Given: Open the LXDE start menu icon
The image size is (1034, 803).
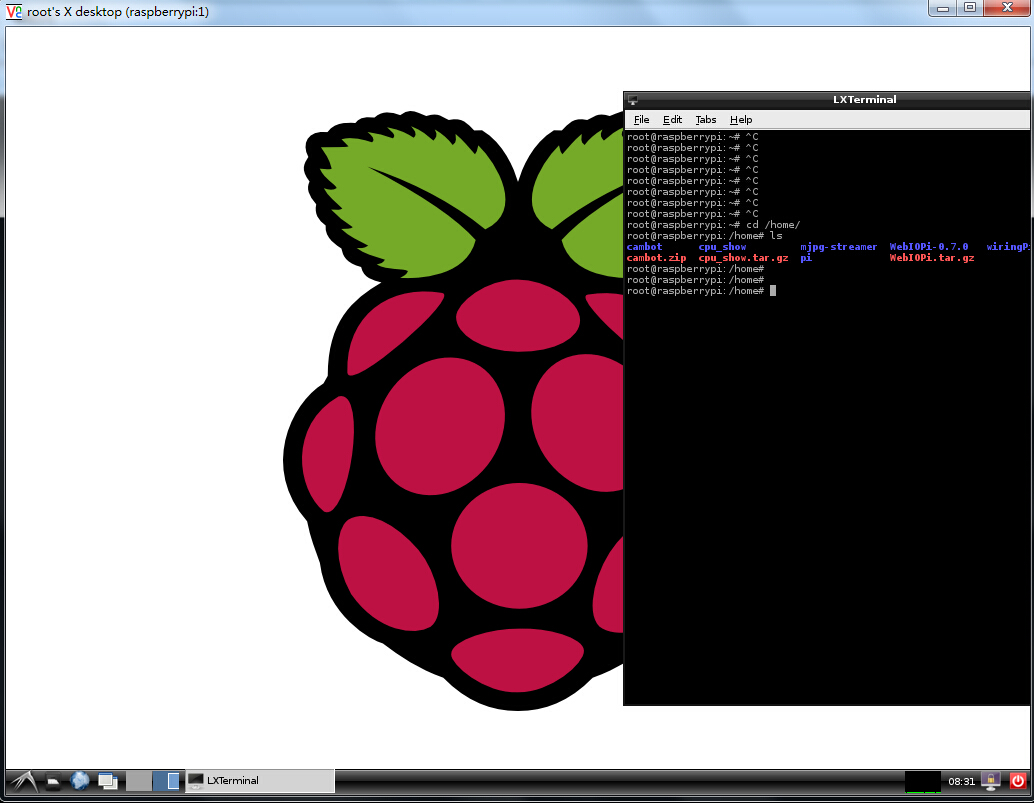Looking at the screenshot, I should coord(24,781).
